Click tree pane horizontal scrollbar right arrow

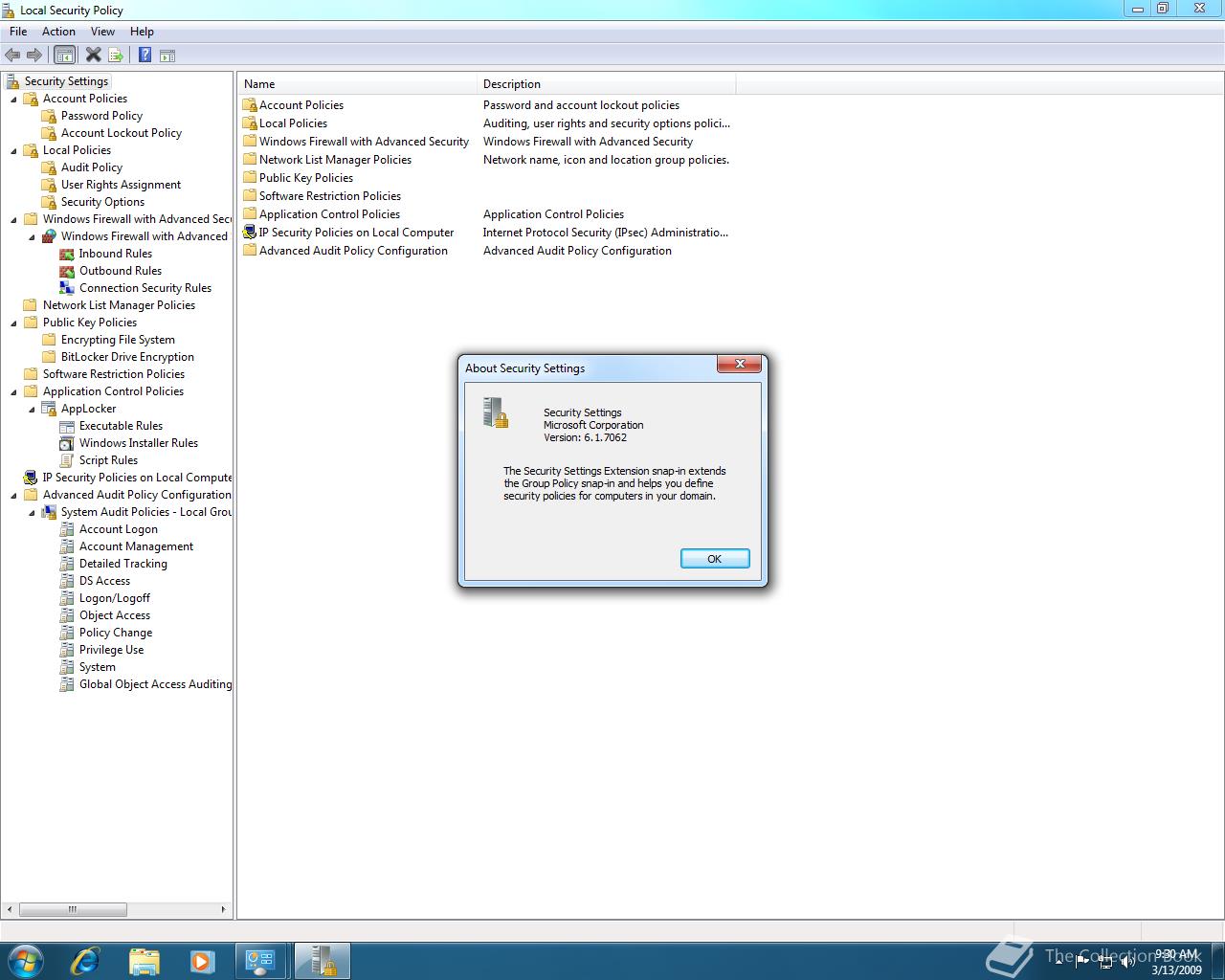[224, 909]
